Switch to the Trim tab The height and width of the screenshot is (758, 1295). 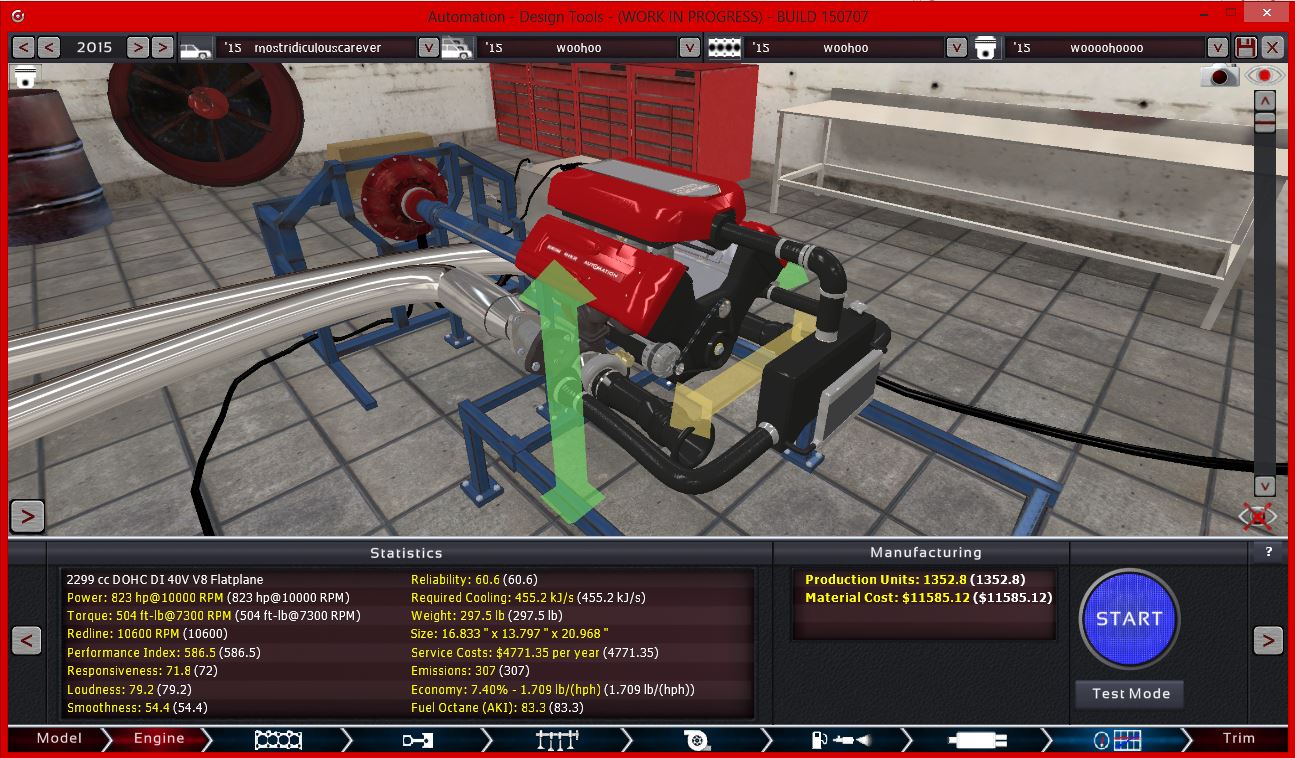coord(1238,738)
